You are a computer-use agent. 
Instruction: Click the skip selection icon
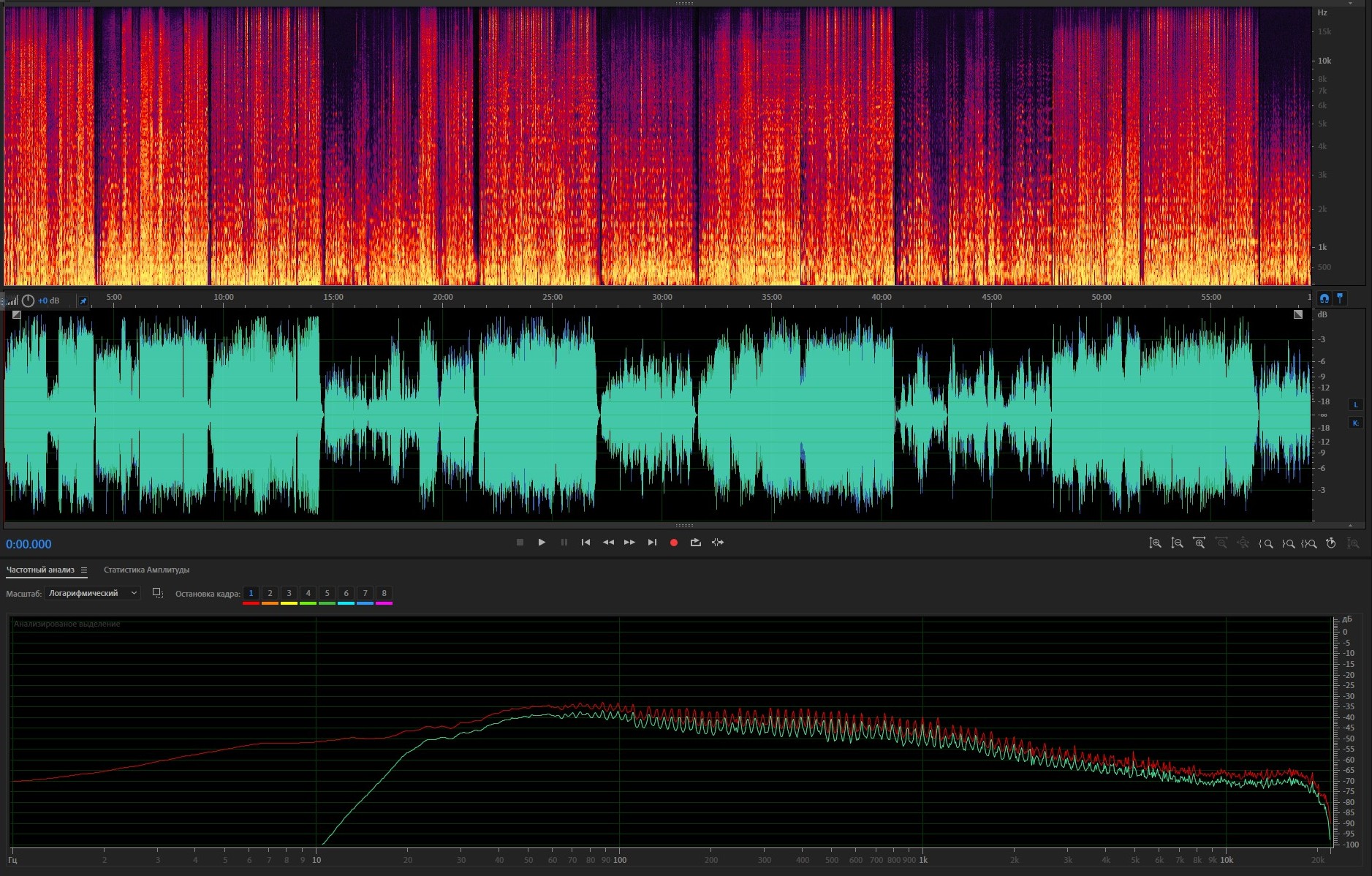pos(718,543)
